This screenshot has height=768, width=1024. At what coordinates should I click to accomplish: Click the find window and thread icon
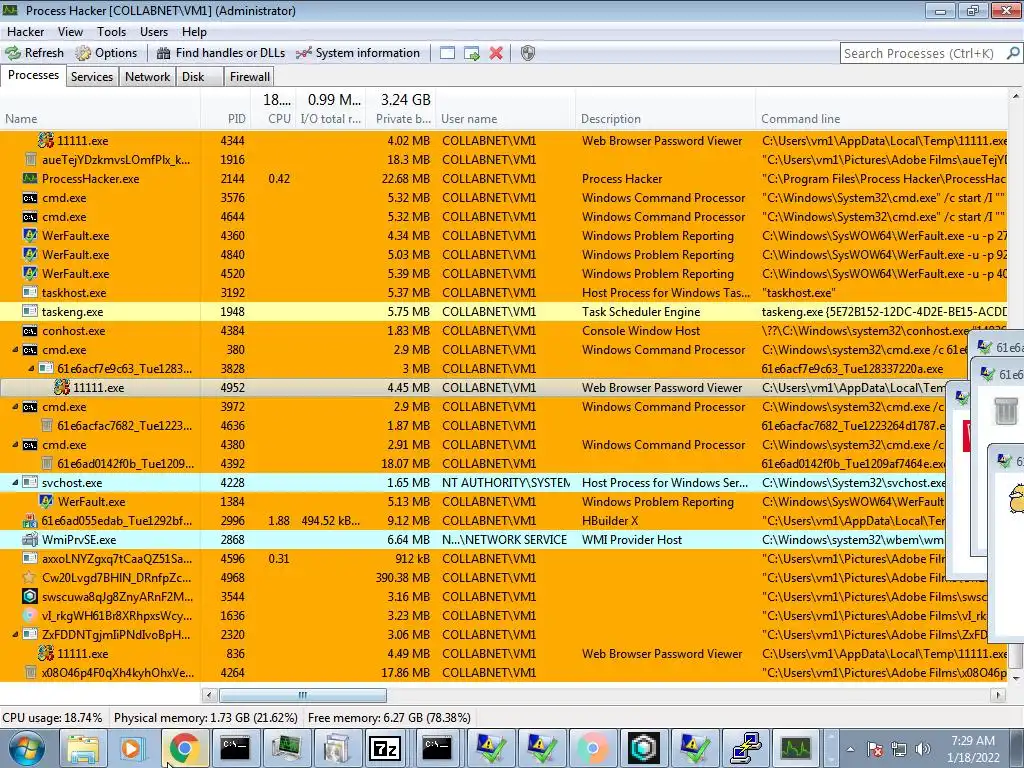click(x=472, y=53)
